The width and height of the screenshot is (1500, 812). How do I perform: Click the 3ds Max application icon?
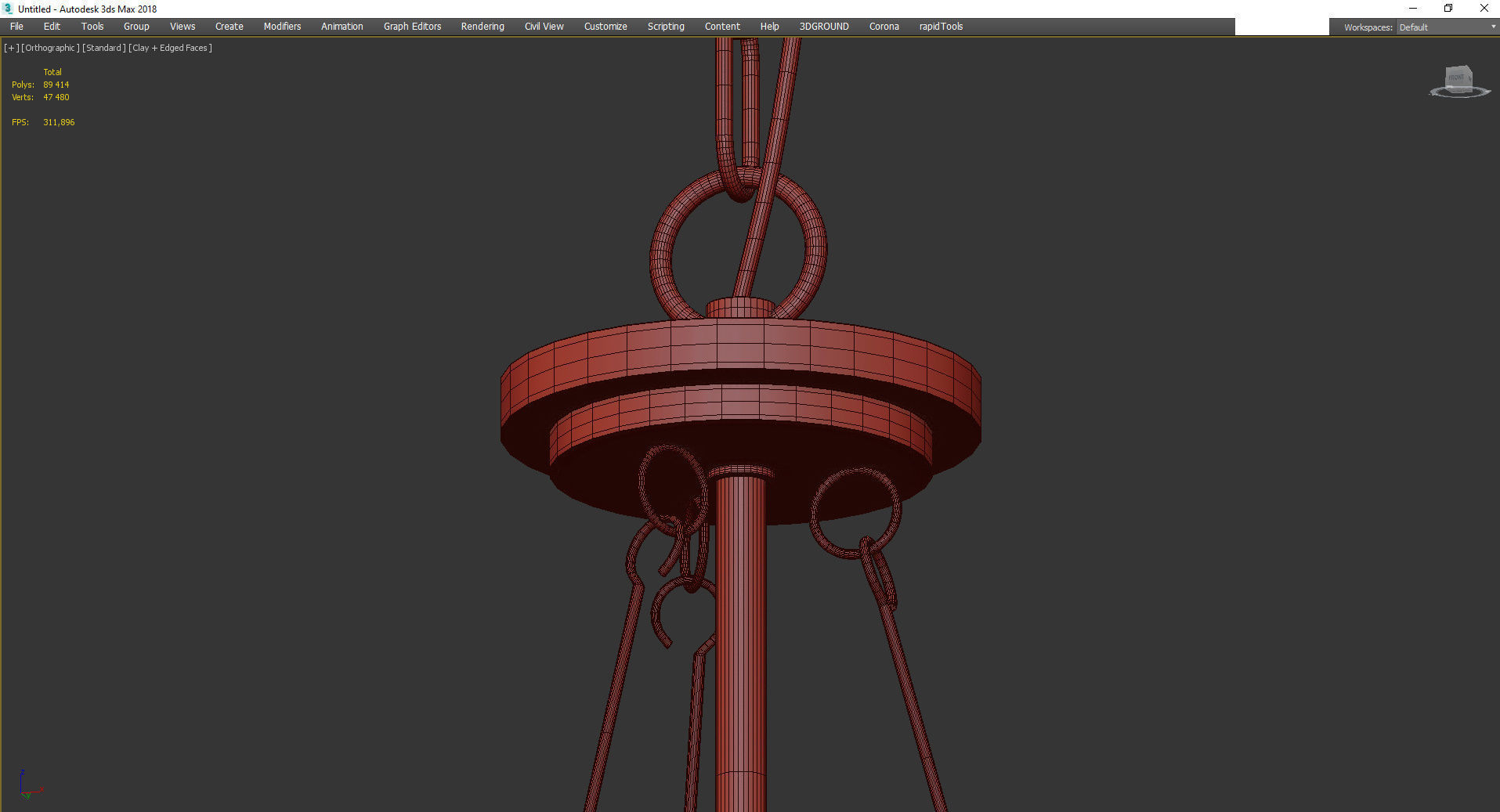pos(9,9)
